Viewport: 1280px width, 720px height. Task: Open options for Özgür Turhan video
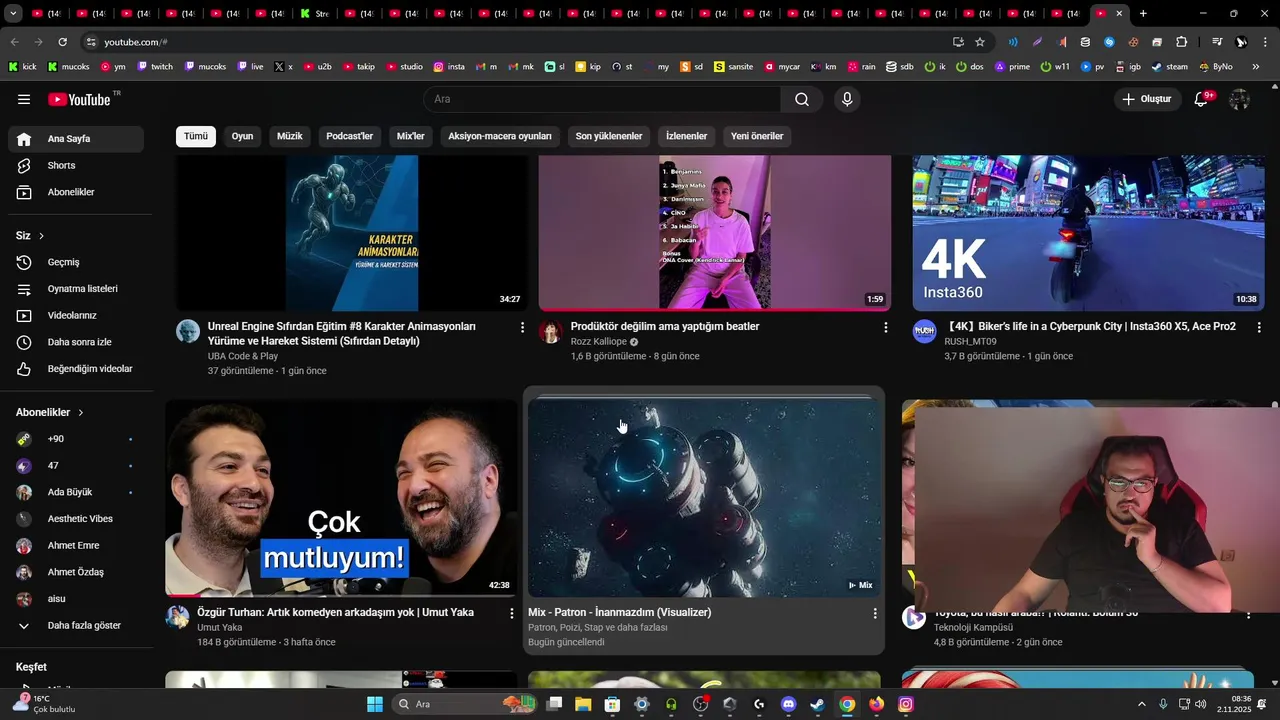point(512,613)
